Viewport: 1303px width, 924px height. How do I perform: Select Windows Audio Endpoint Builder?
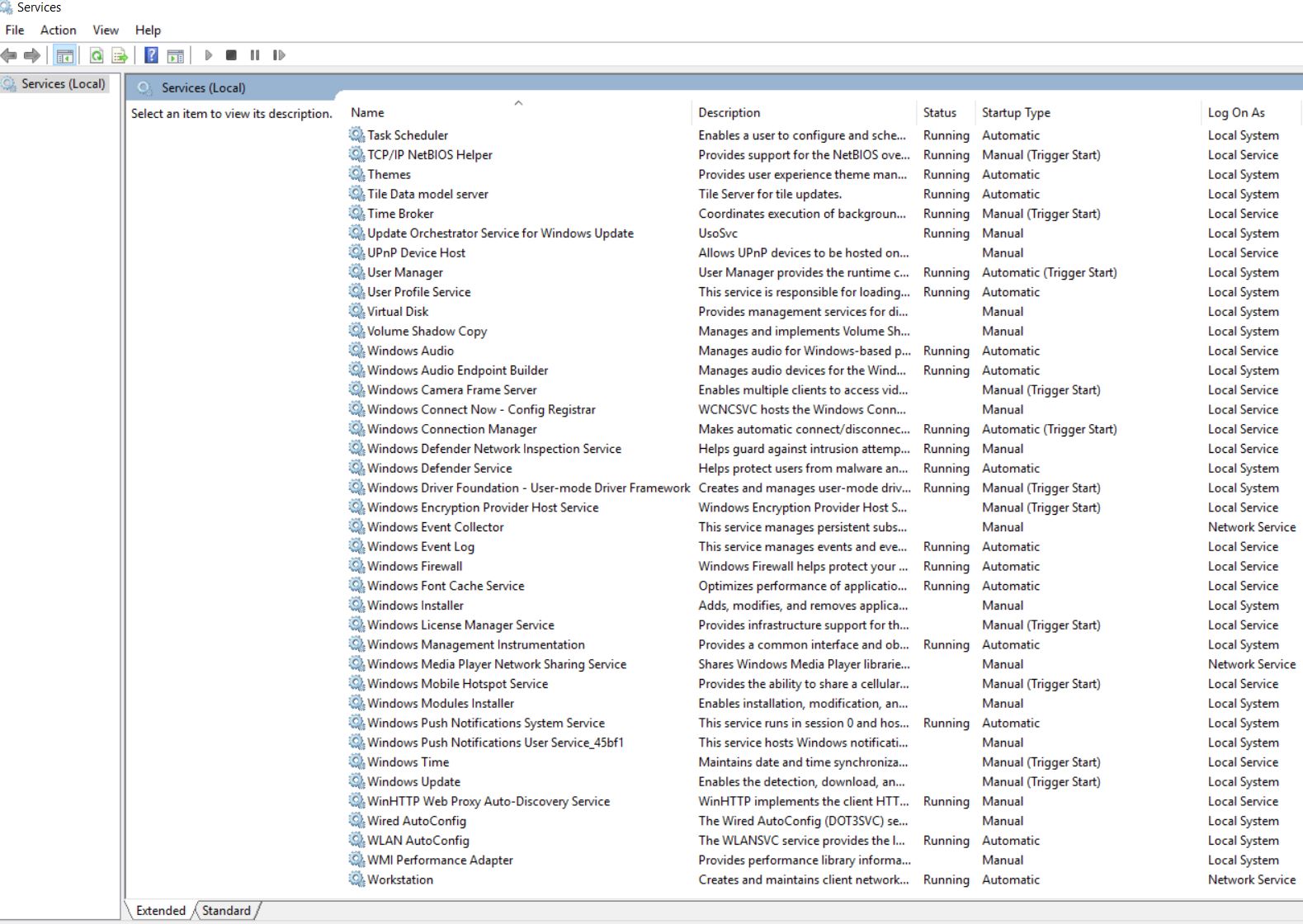(457, 370)
